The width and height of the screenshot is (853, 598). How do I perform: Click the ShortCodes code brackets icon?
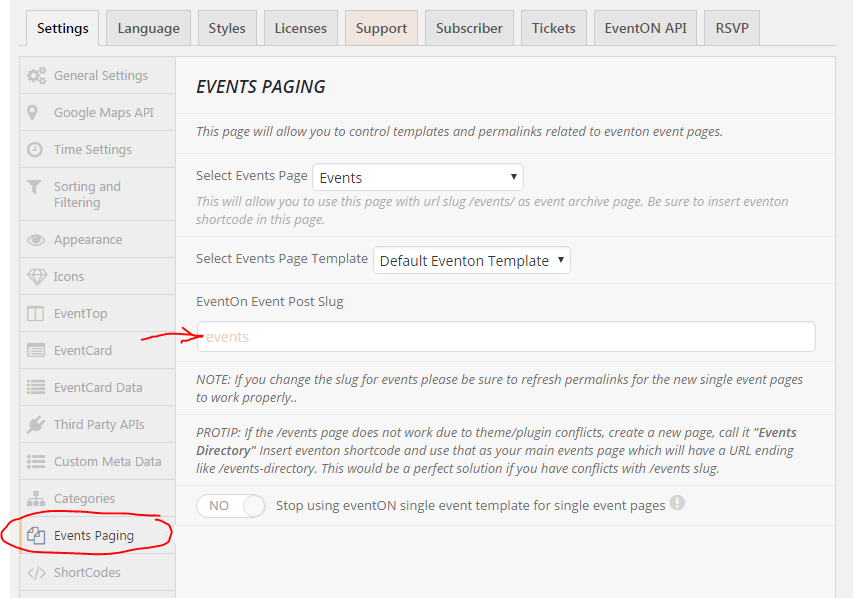36,573
